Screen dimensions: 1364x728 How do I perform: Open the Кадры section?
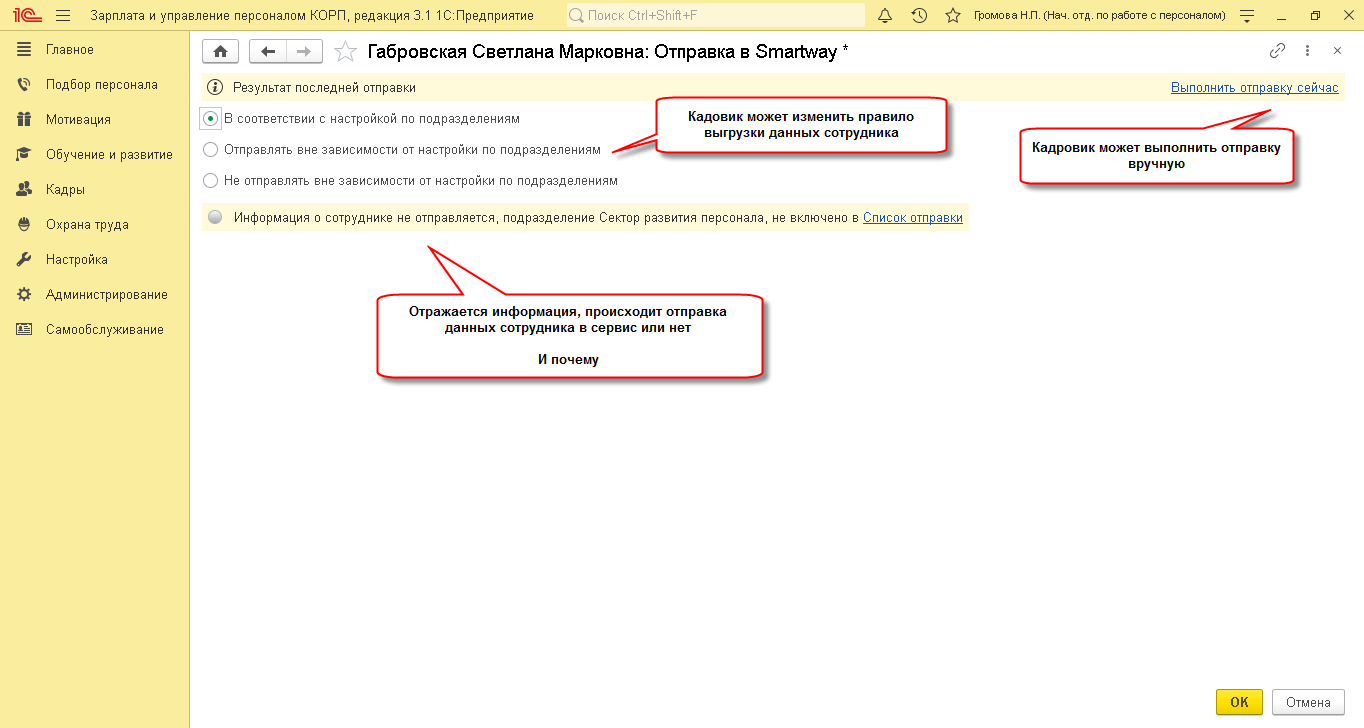(x=94, y=190)
